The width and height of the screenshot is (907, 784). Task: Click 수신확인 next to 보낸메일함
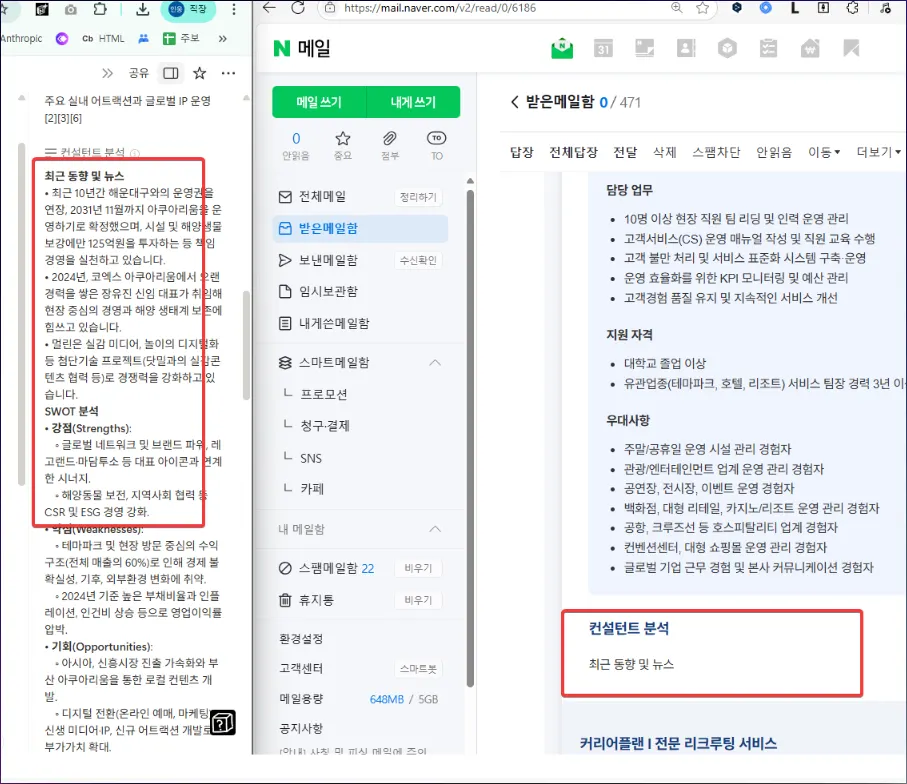418,260
